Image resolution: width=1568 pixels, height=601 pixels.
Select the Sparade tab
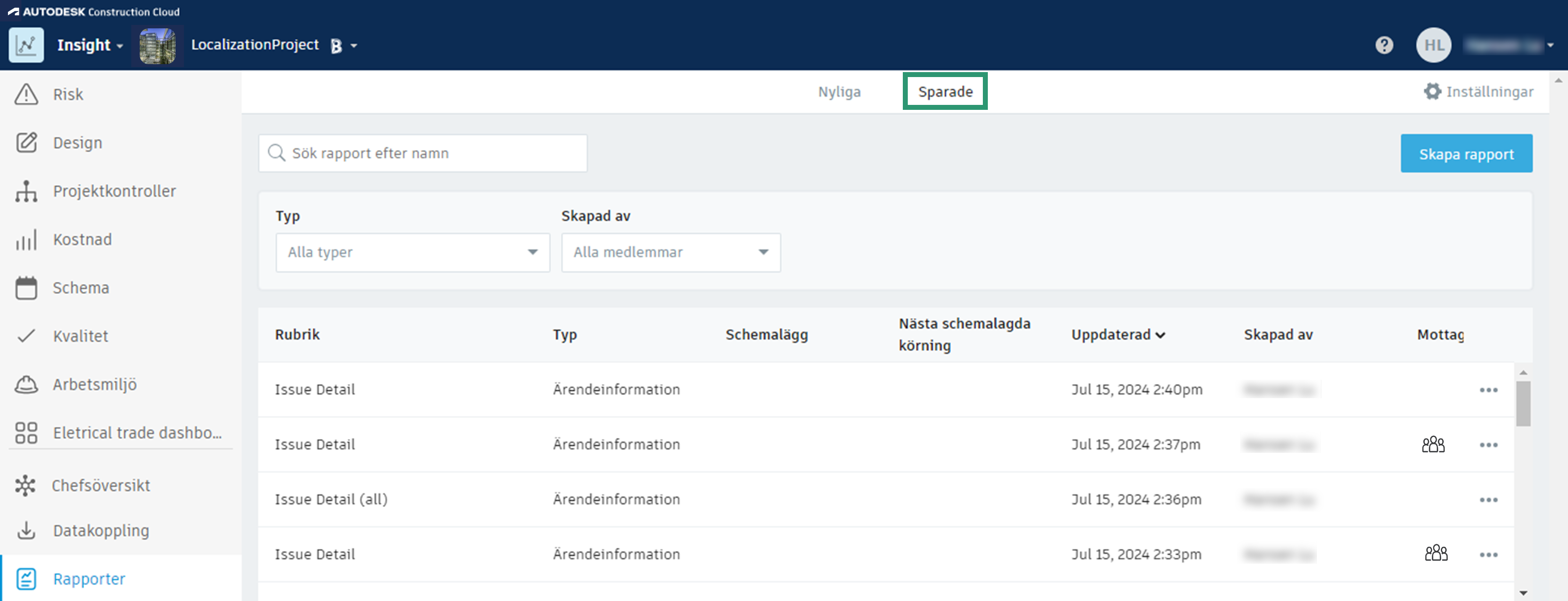tap(945, 92)
